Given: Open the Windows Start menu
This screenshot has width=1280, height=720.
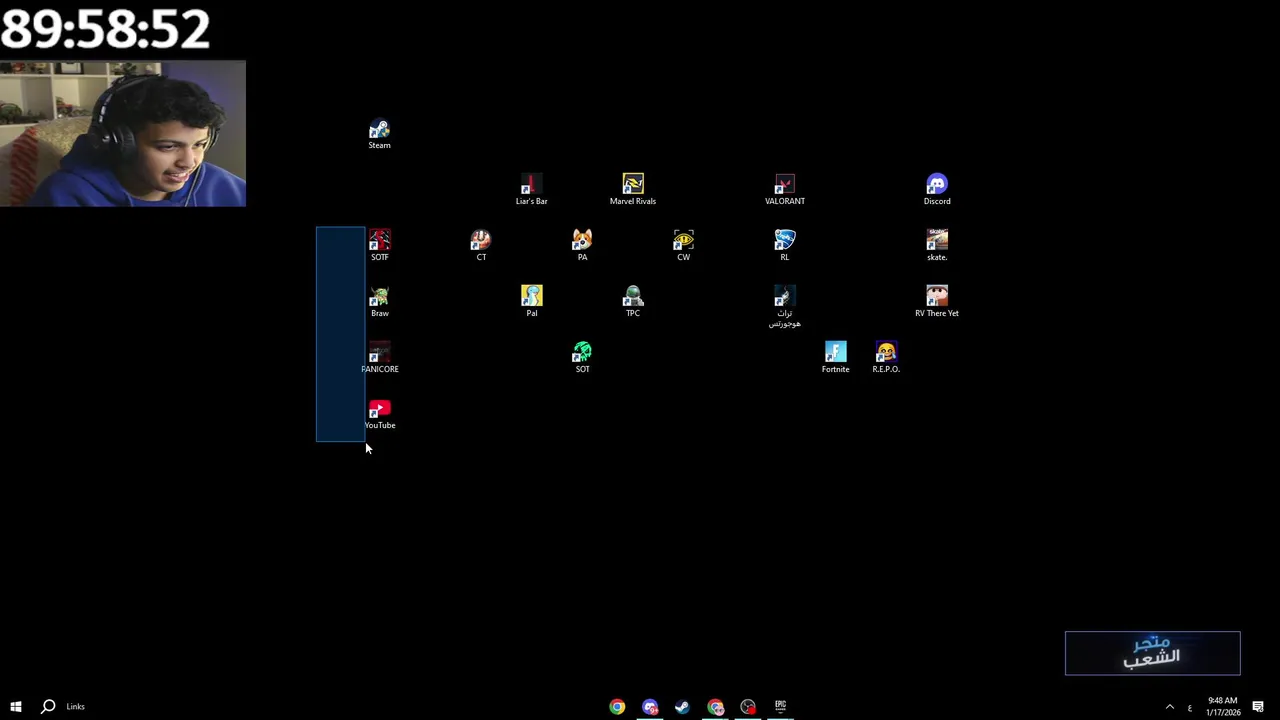Looking at the screenshot, I should [x=16, y=707].
